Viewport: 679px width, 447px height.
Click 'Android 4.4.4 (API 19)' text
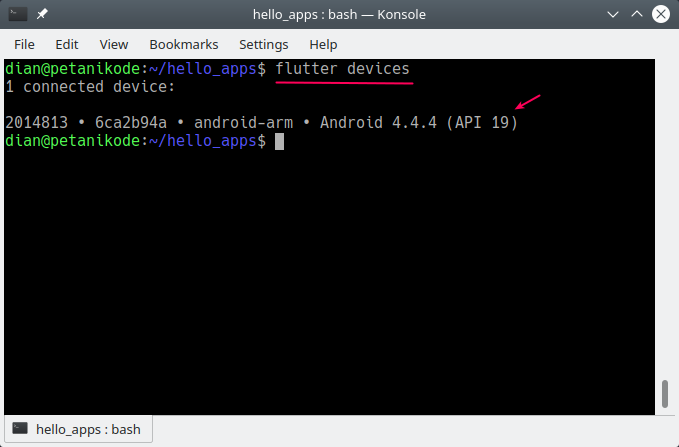tap(419, 123)
